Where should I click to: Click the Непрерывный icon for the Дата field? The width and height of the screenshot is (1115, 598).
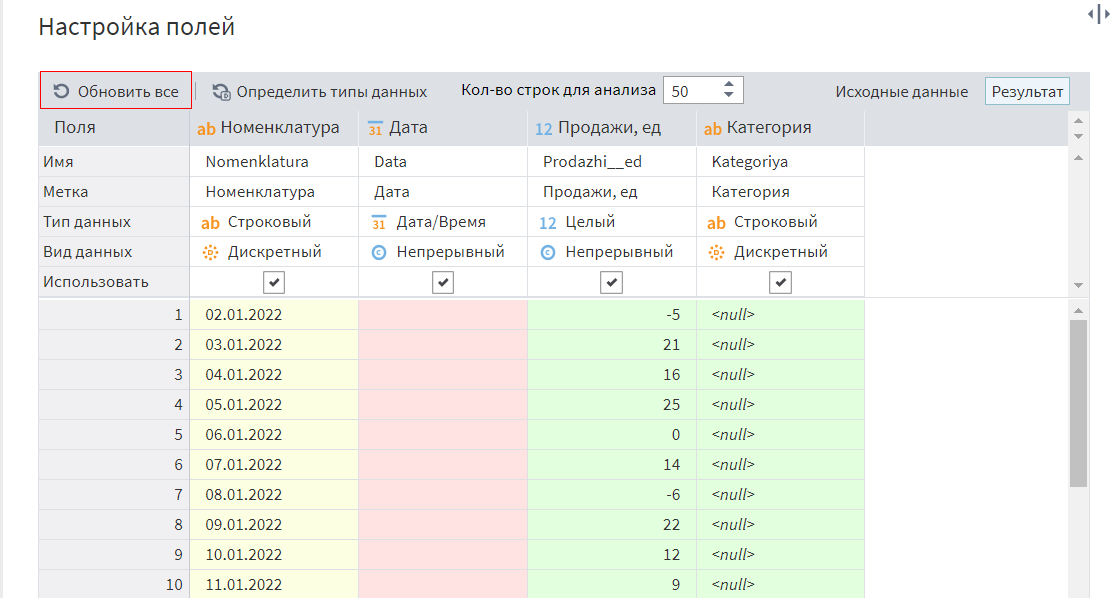376,252
